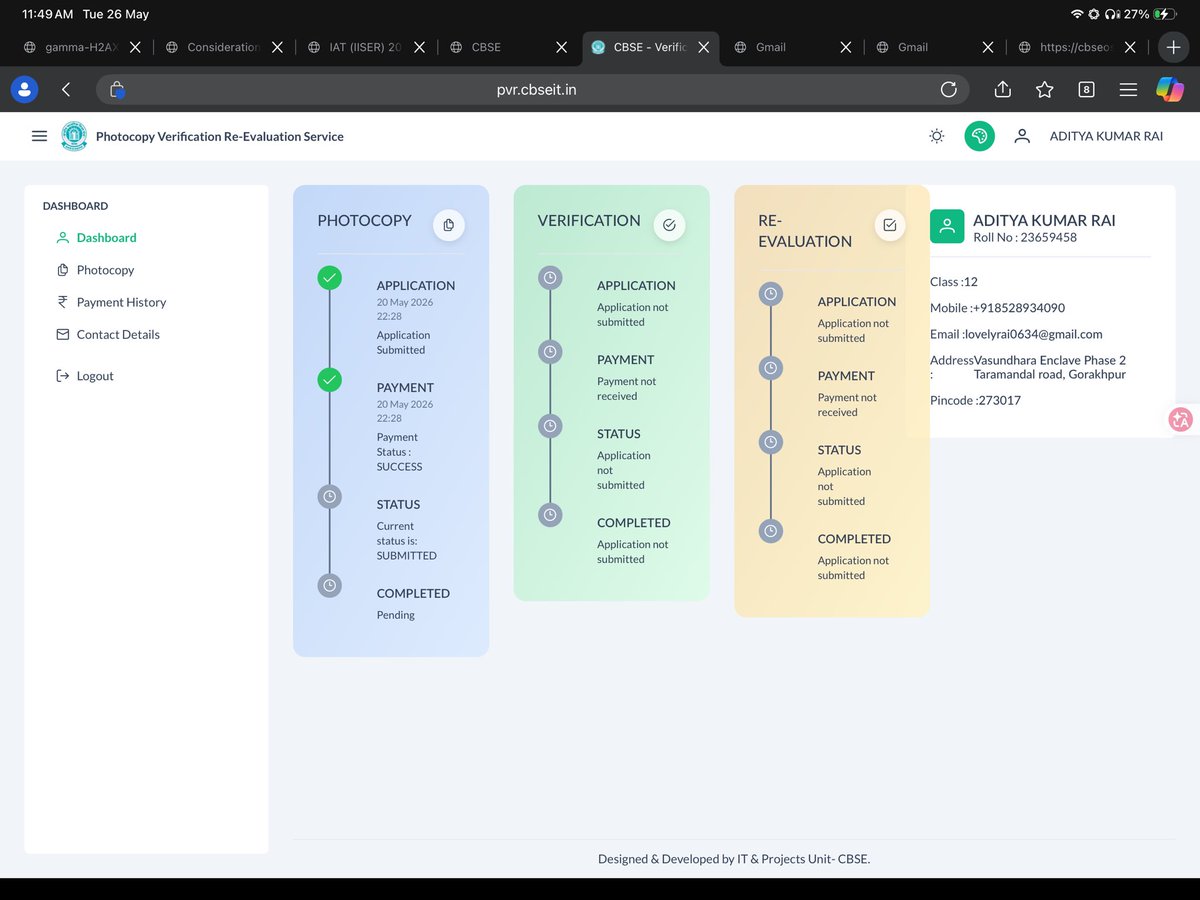This screenshot has height=900, width=1200.
Task: Open the green theme palette button
Action: pos(979,136)
